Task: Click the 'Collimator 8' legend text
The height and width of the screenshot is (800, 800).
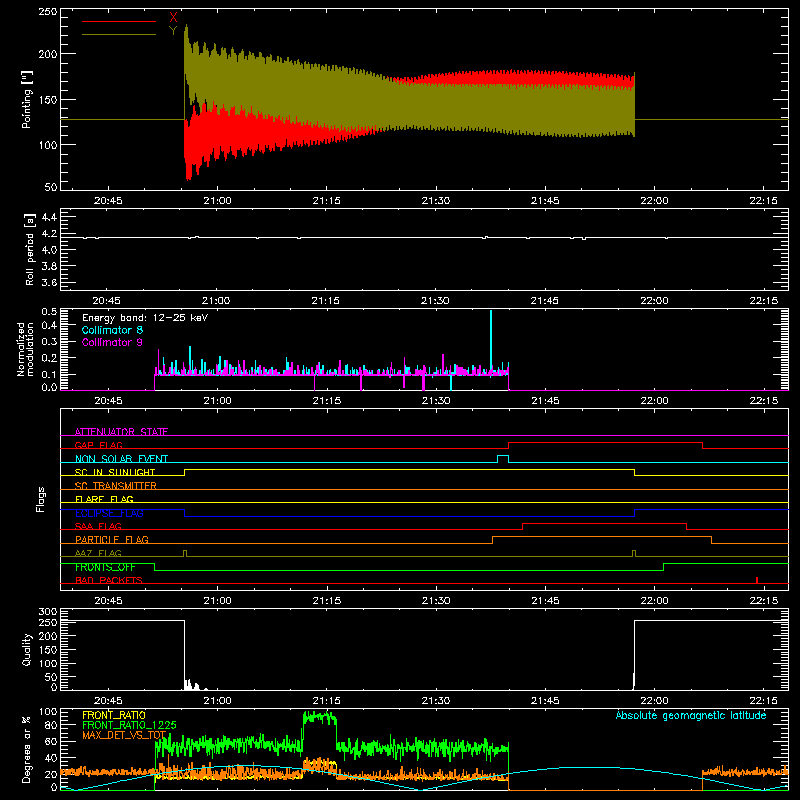Action: (x=112, y=330)
